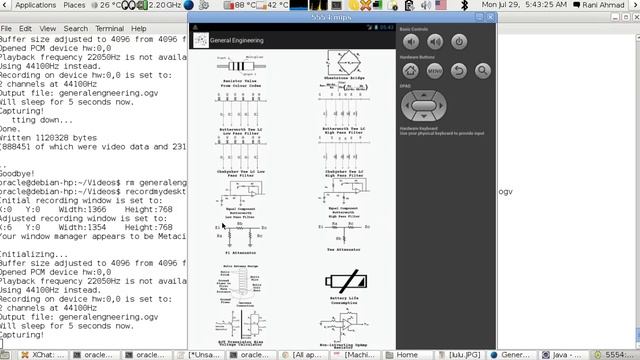
Task: Open the Rani Ahmad user menu
Action: point(599,5)
